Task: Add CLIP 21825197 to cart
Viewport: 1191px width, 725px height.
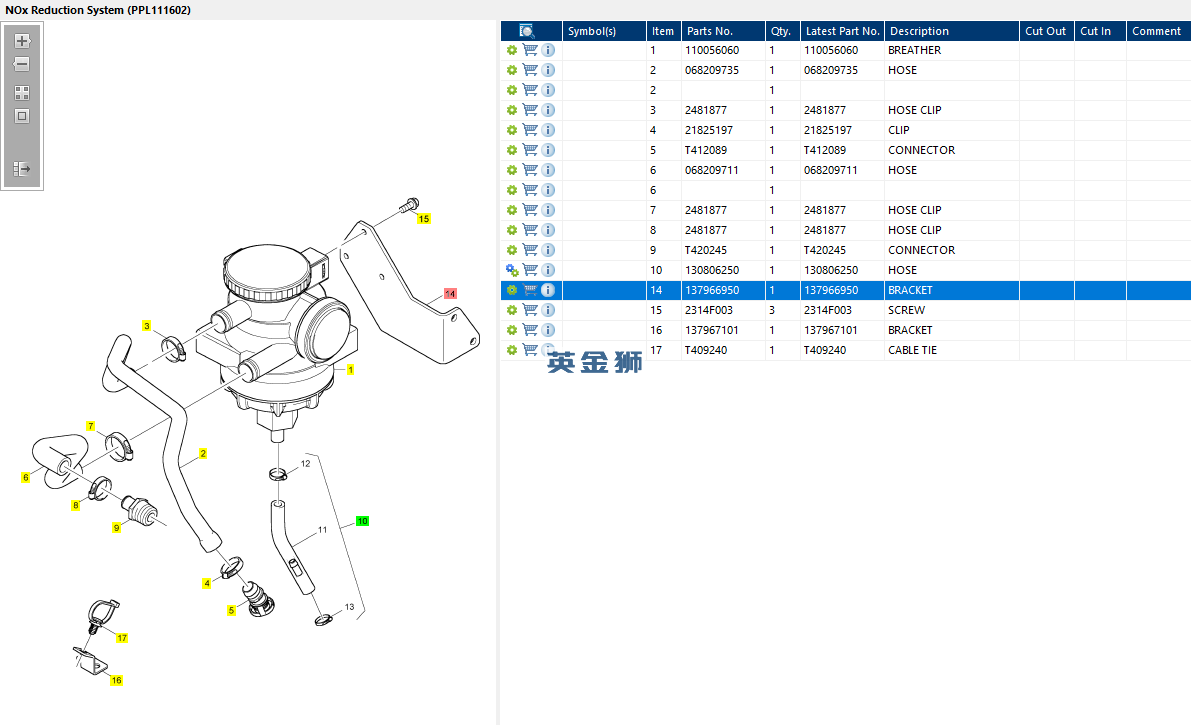Action: pos(530,130)
